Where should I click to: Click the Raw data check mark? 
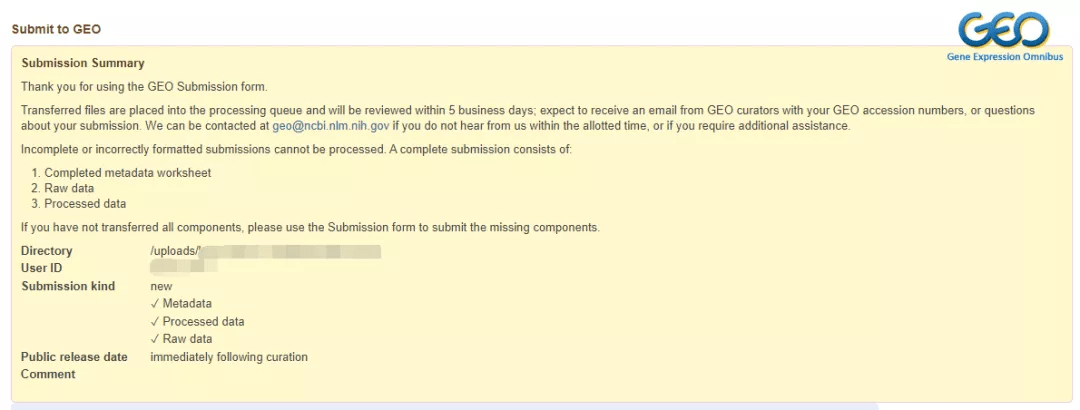click(155, 339)
